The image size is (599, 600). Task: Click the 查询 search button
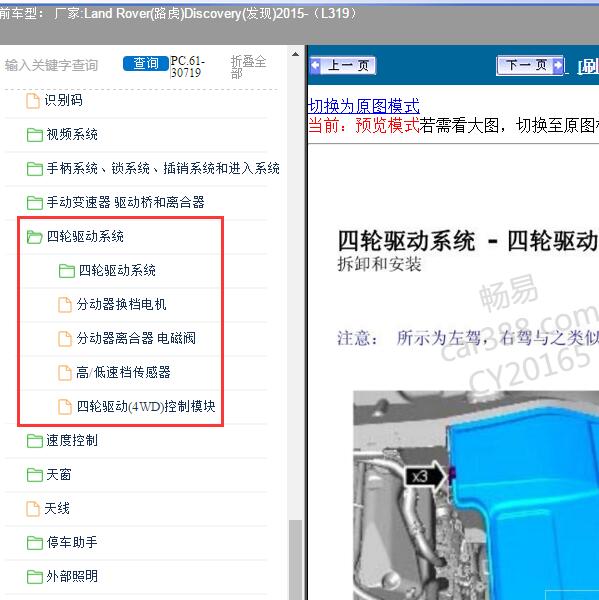pos(146,64)
